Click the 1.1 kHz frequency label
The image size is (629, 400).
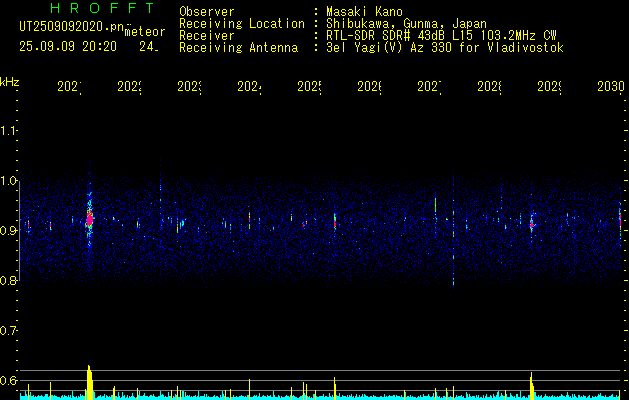click(x=8, y=130)
